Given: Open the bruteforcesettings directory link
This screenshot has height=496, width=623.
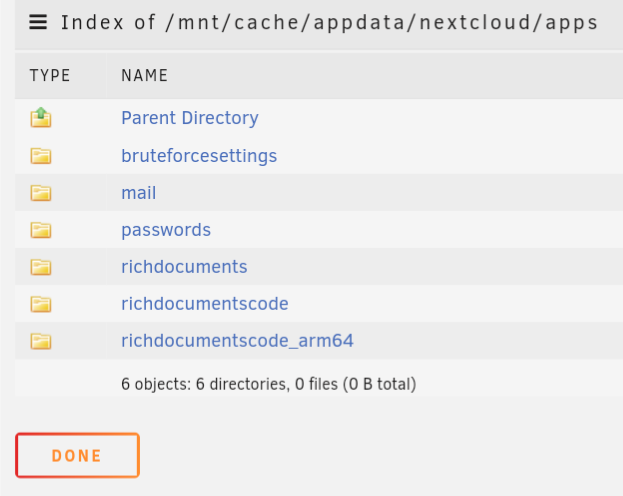Looking at the screenshot, I should pos(199,156).
